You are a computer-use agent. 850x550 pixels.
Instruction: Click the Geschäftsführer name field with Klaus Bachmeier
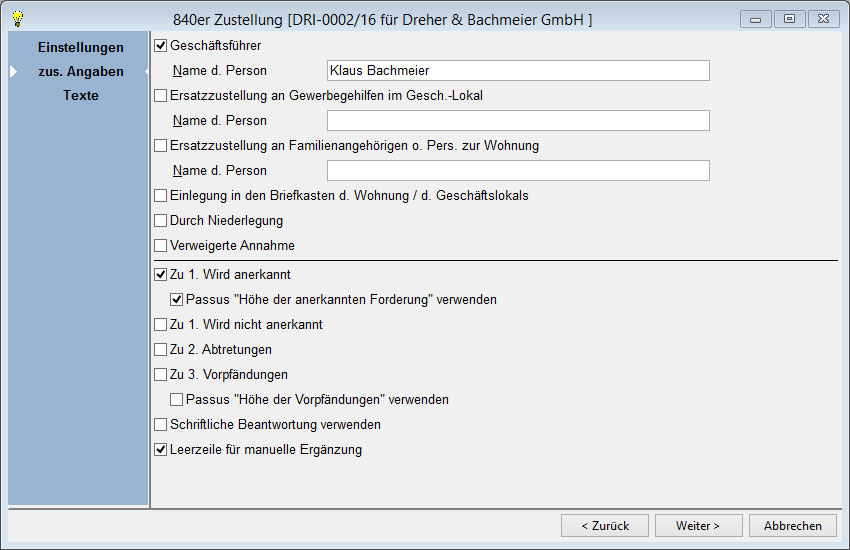pos(517,70)
